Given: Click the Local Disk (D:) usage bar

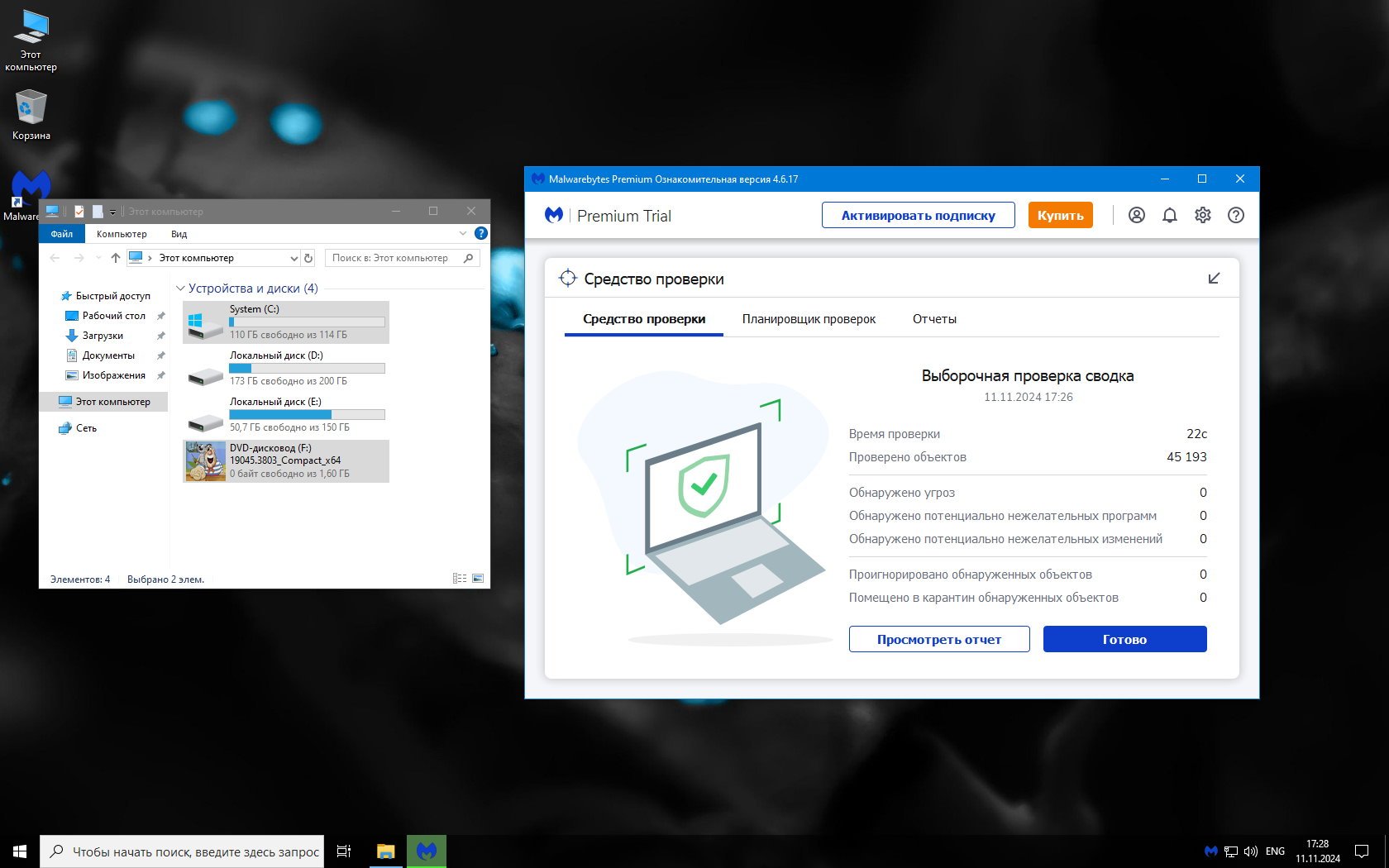Looking at the screenshot, I should pos(307,368).
